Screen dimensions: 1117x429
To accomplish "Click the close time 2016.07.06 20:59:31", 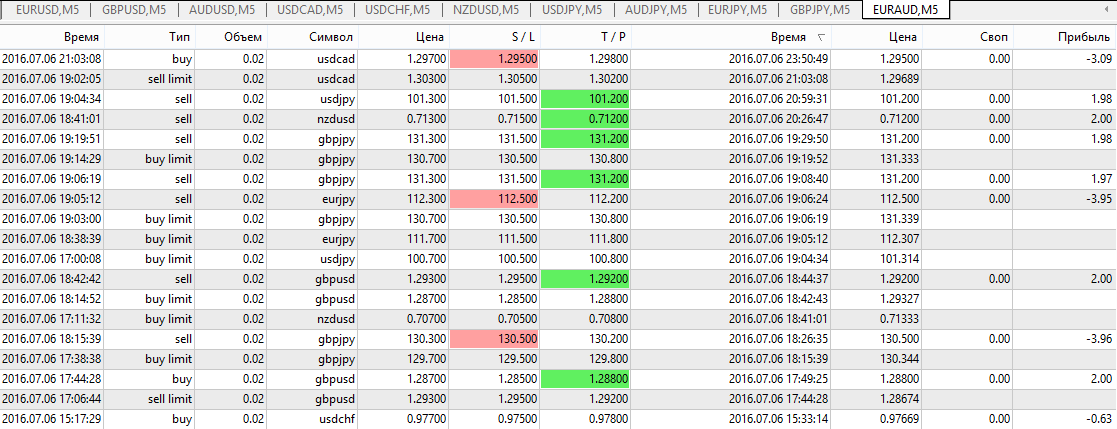I will [x=779, y=99].
